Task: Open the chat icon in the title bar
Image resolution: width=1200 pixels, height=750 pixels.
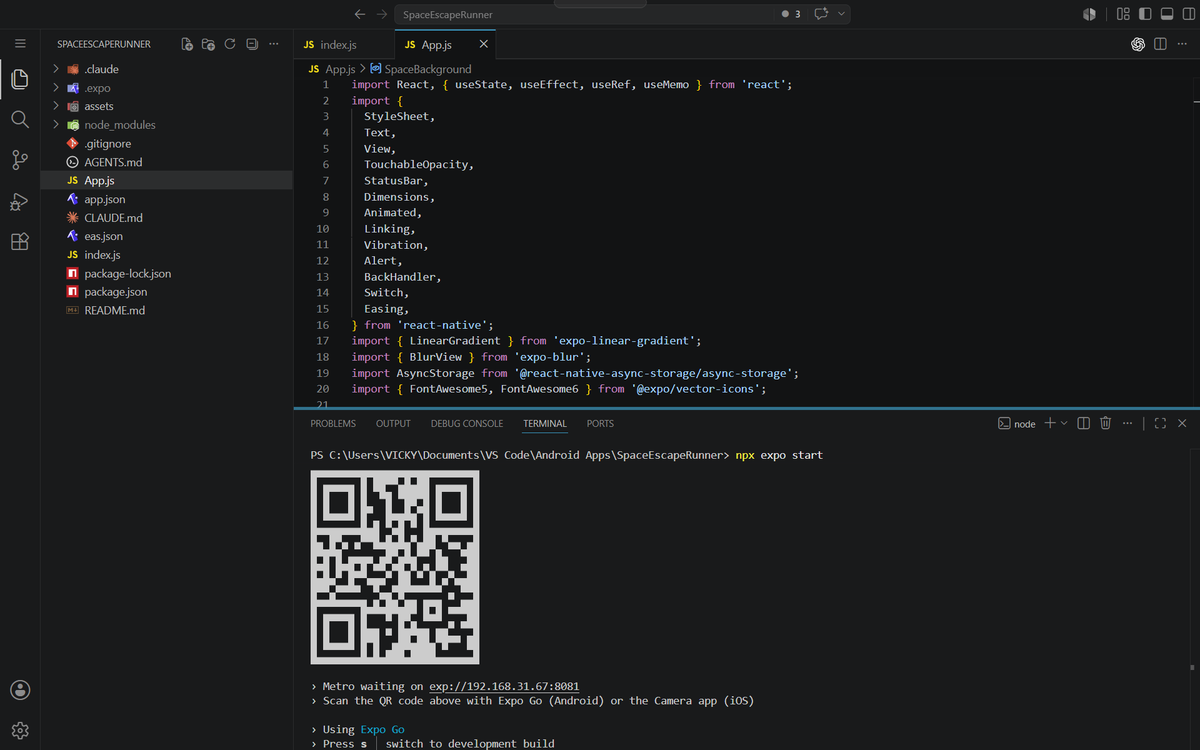Action: pos(822,14)
